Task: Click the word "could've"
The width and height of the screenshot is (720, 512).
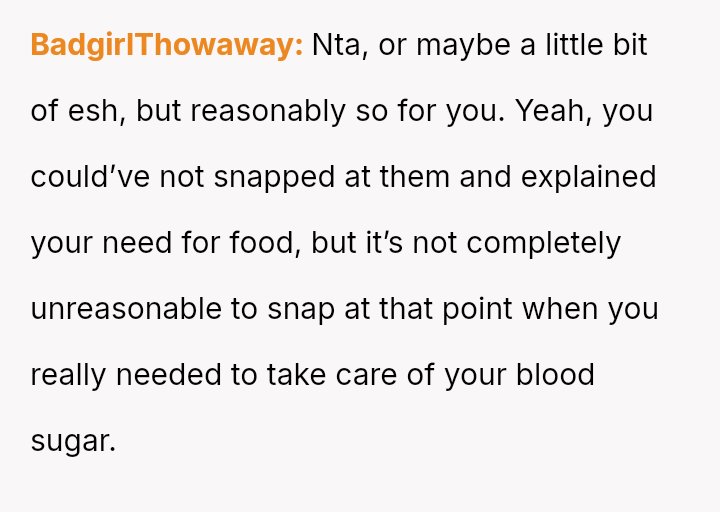Action: pos(90,177)
